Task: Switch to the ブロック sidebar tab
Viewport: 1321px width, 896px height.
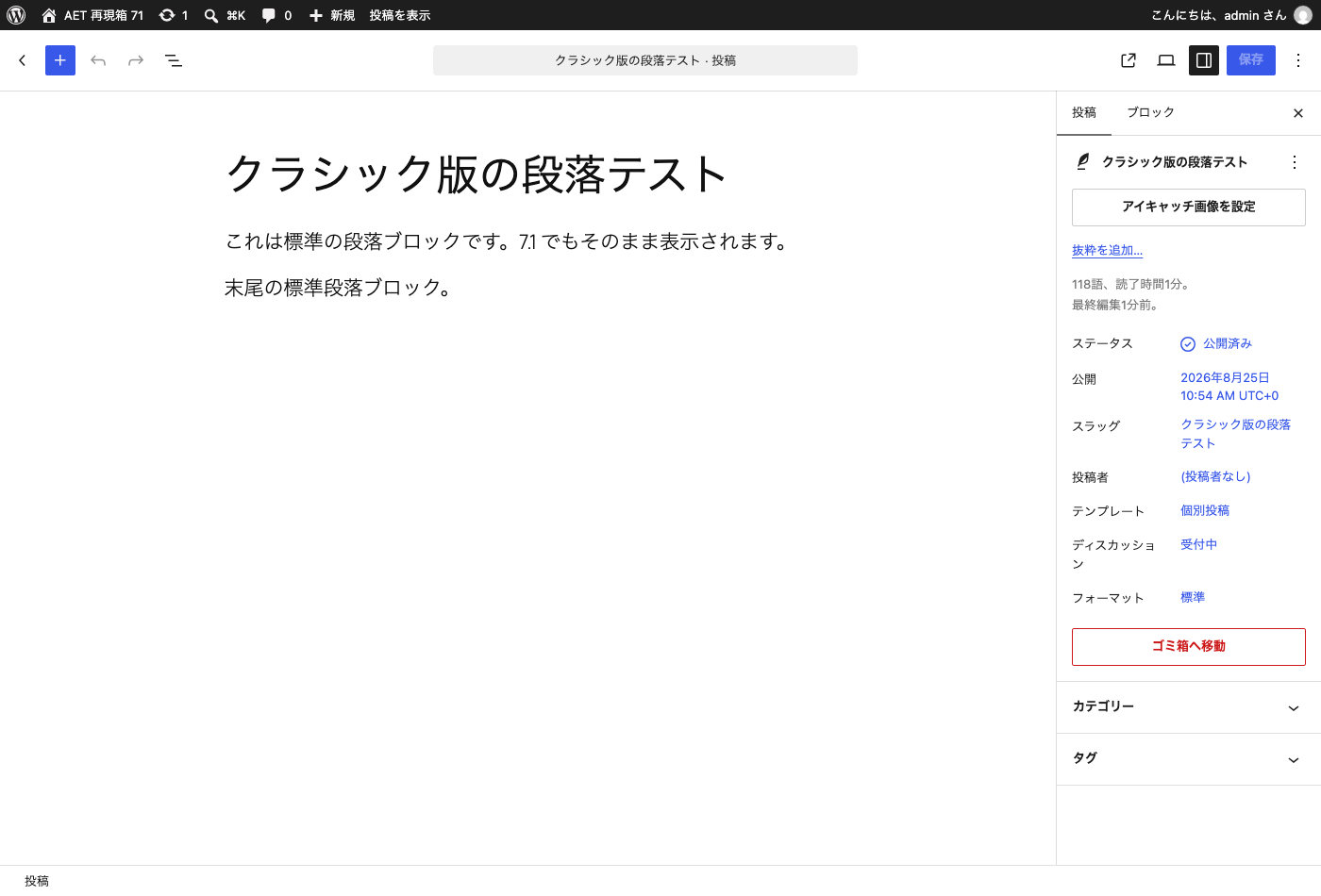Action: [x=1151, y=112]
